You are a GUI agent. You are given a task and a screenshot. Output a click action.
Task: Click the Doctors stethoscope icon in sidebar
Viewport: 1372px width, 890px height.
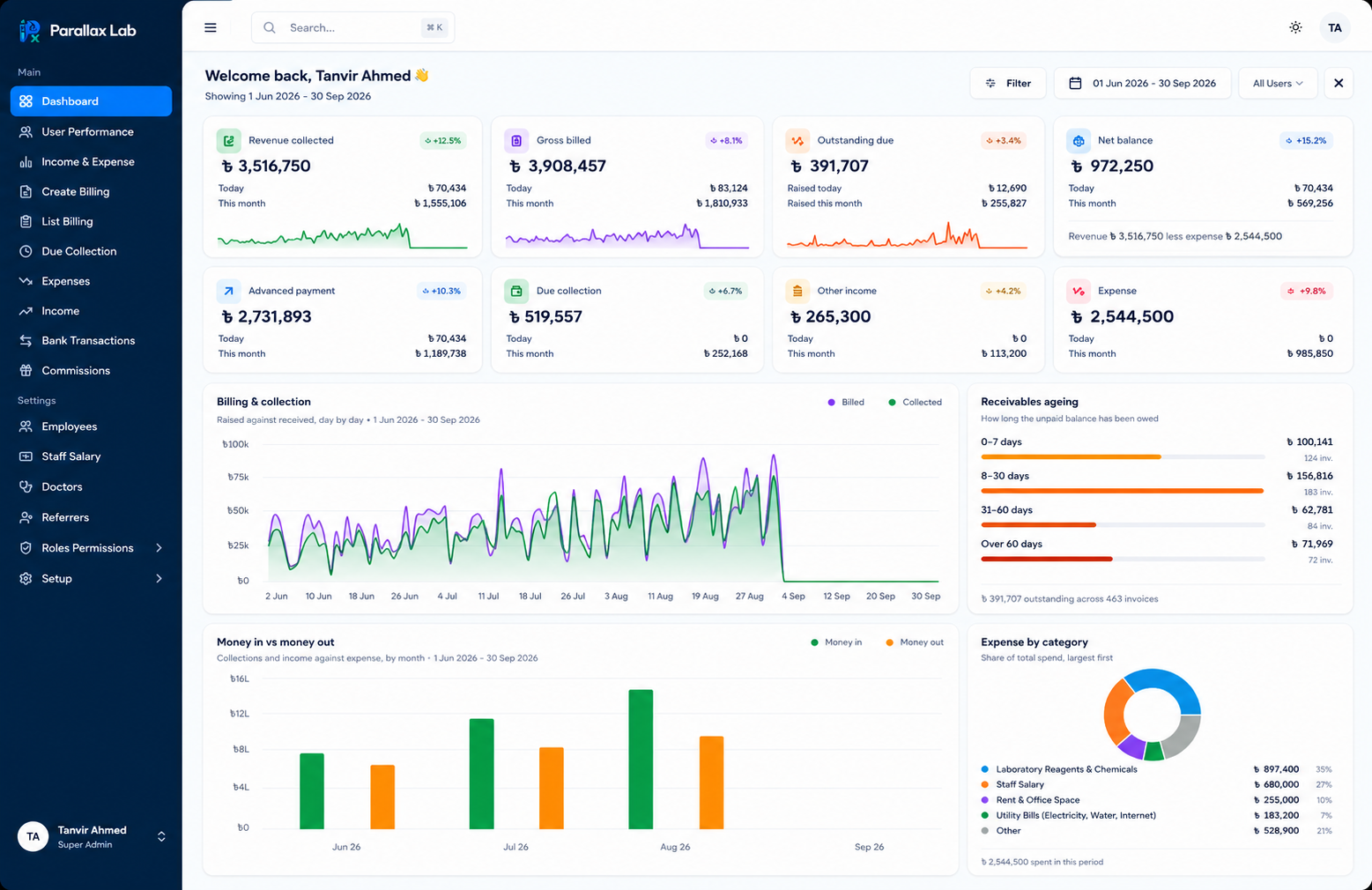coord(26,487)
